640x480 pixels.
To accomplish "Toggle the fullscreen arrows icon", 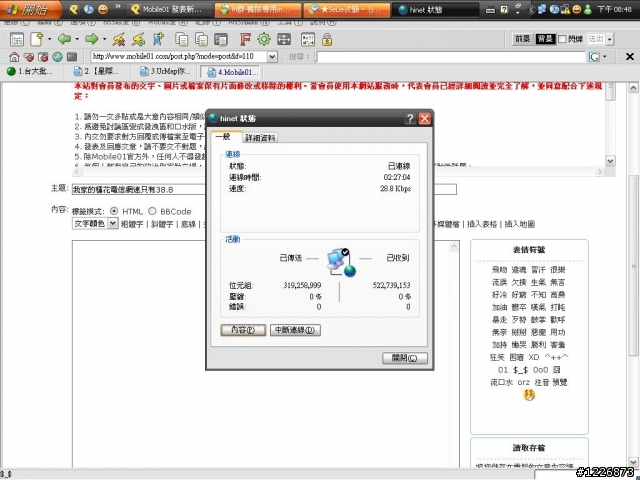I will (284, 39).
